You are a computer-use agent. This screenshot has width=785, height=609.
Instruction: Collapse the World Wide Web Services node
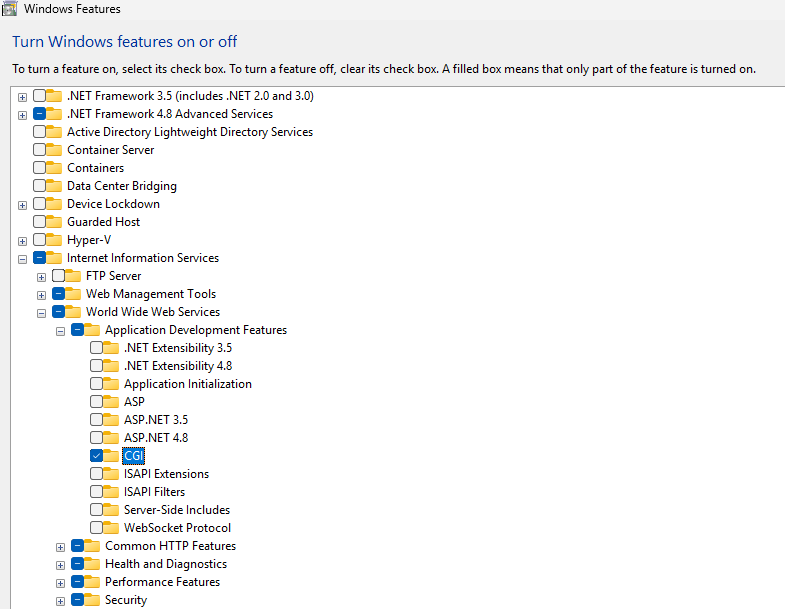click(x=42, y=314)
